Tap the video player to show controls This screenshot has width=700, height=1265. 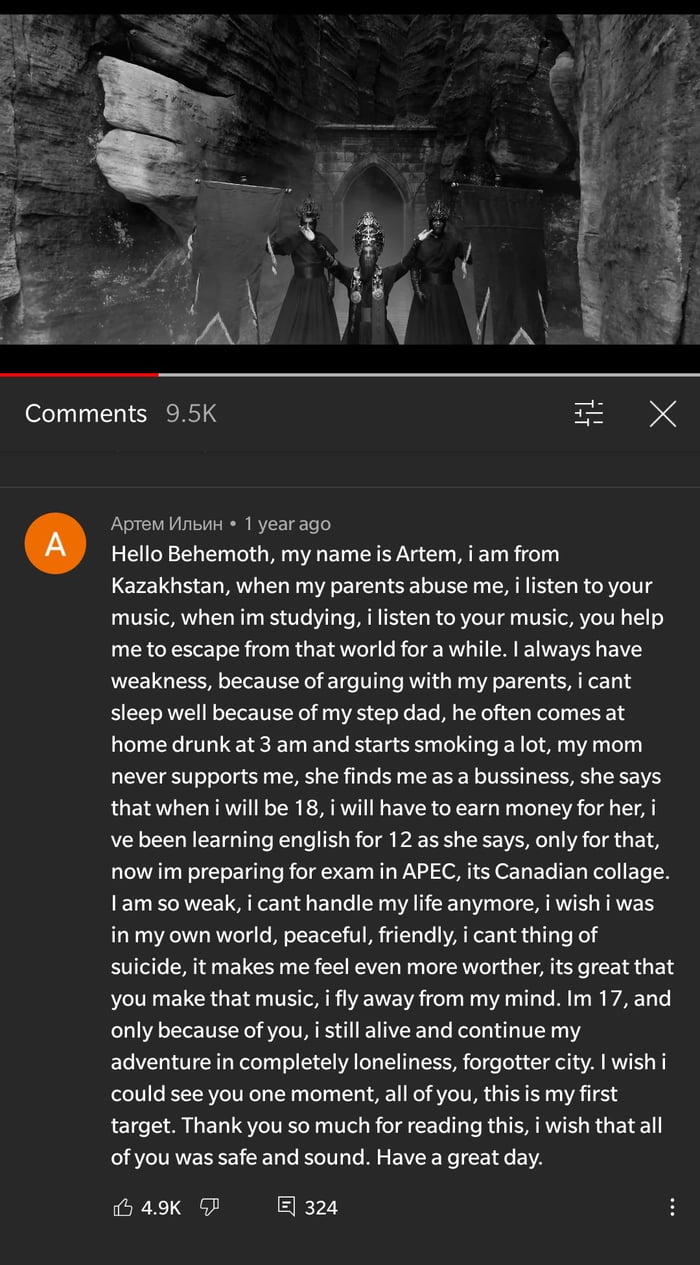350,180
